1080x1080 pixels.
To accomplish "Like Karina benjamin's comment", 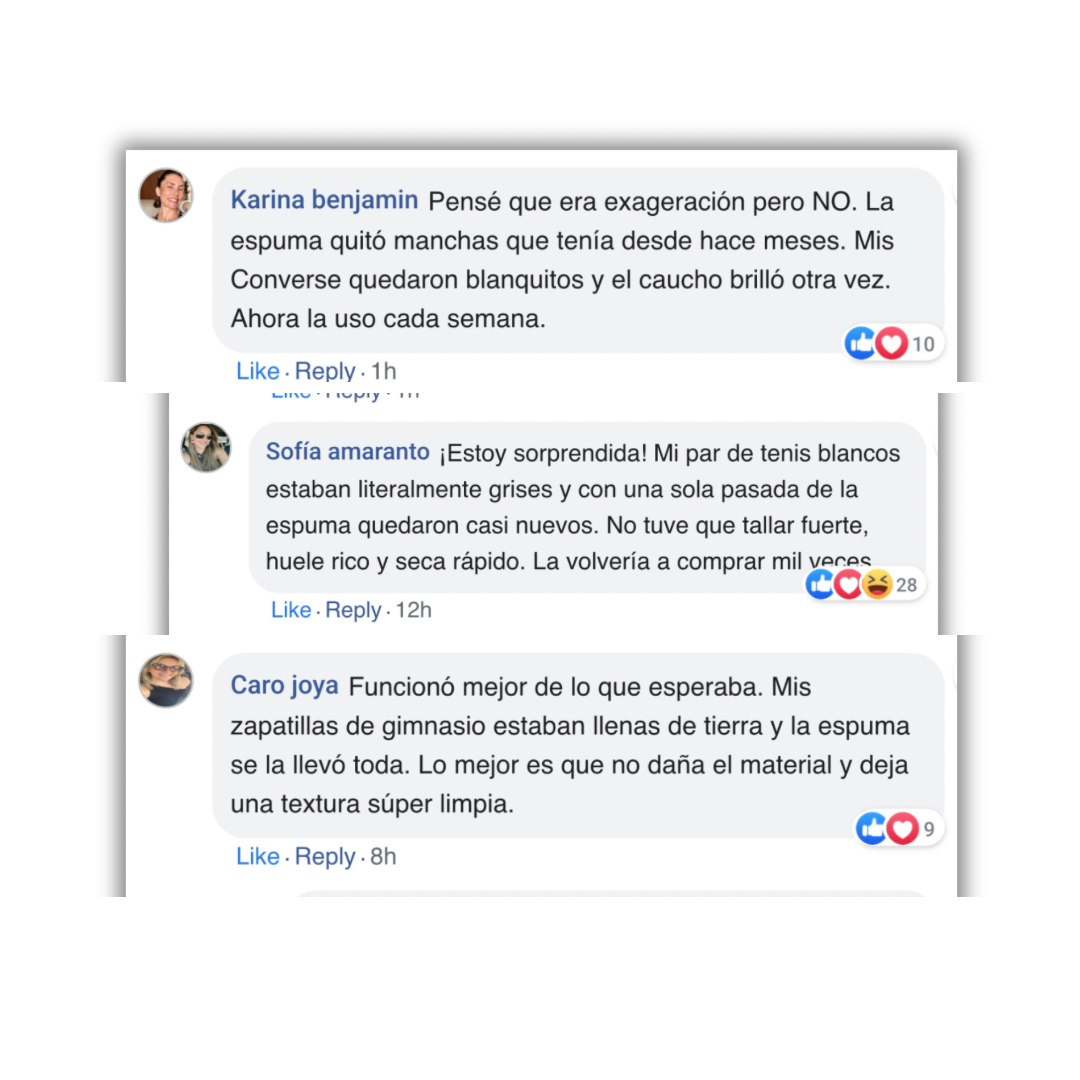I will click(x=258, y=371).
